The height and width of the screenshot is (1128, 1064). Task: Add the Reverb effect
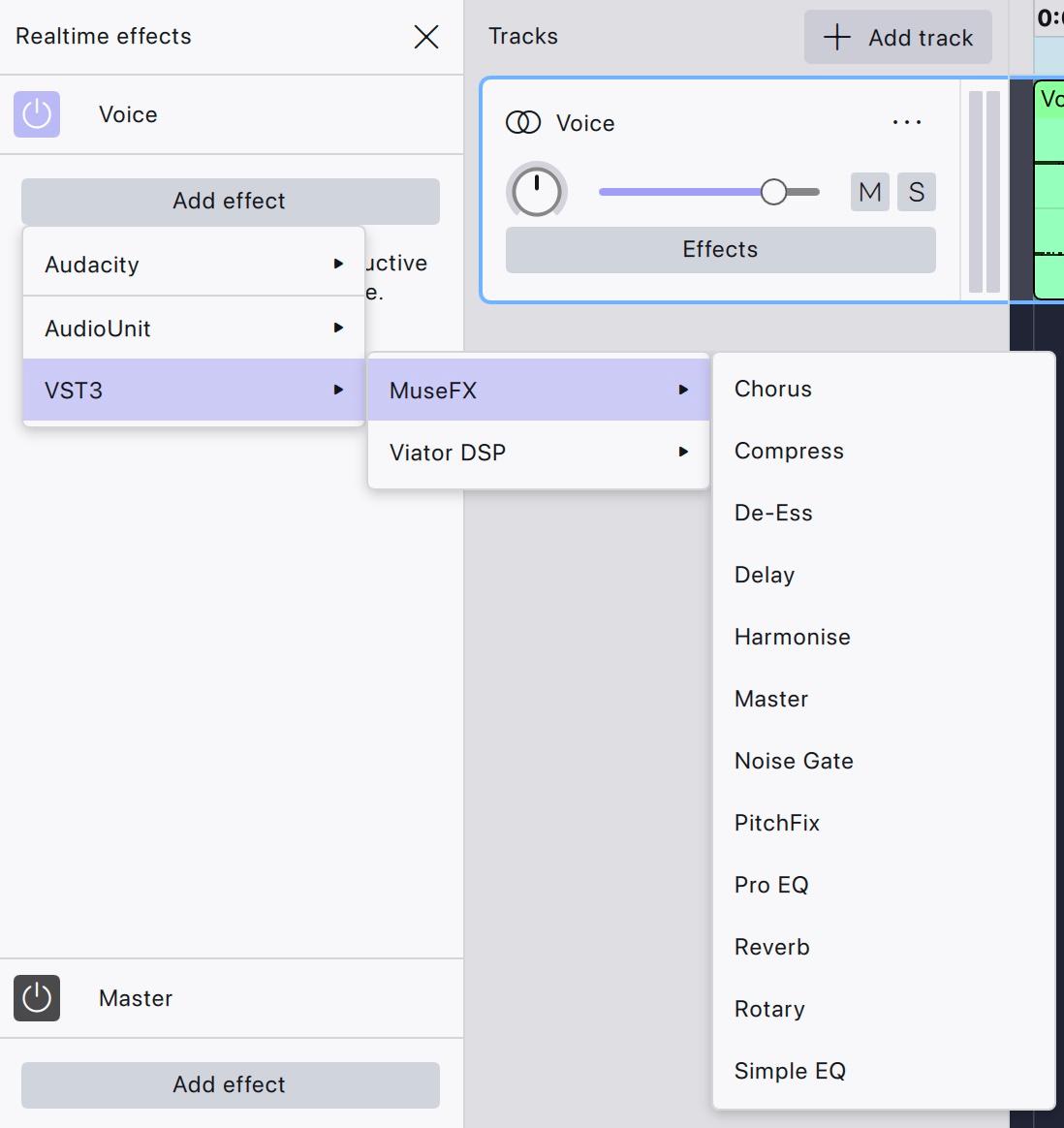coord(884,947)
